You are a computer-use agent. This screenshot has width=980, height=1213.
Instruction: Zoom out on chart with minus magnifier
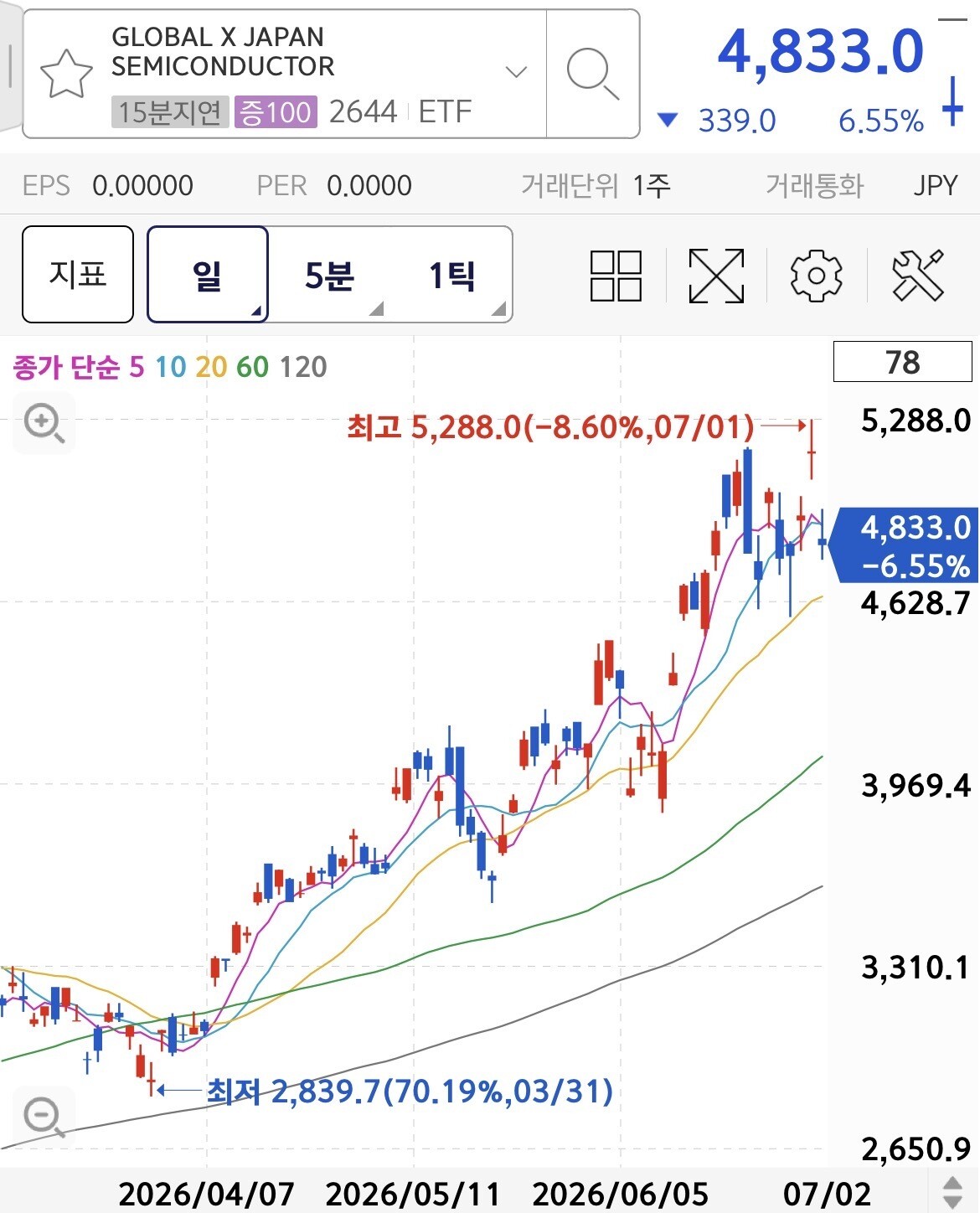click(x=44, y=1118)
